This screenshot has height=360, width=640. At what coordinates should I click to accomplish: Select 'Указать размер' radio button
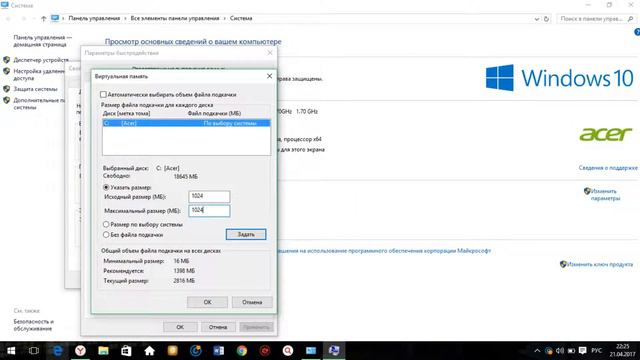tap(106, 187)
